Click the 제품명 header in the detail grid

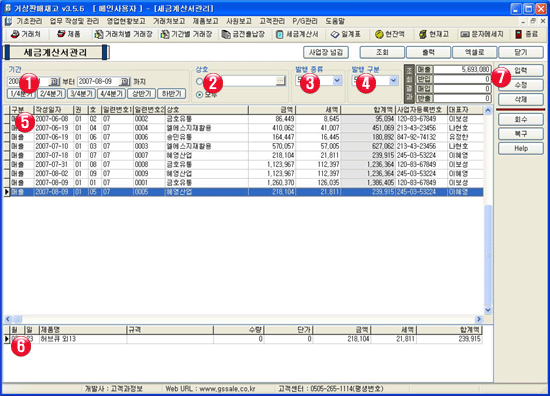[x=82, y=330]
